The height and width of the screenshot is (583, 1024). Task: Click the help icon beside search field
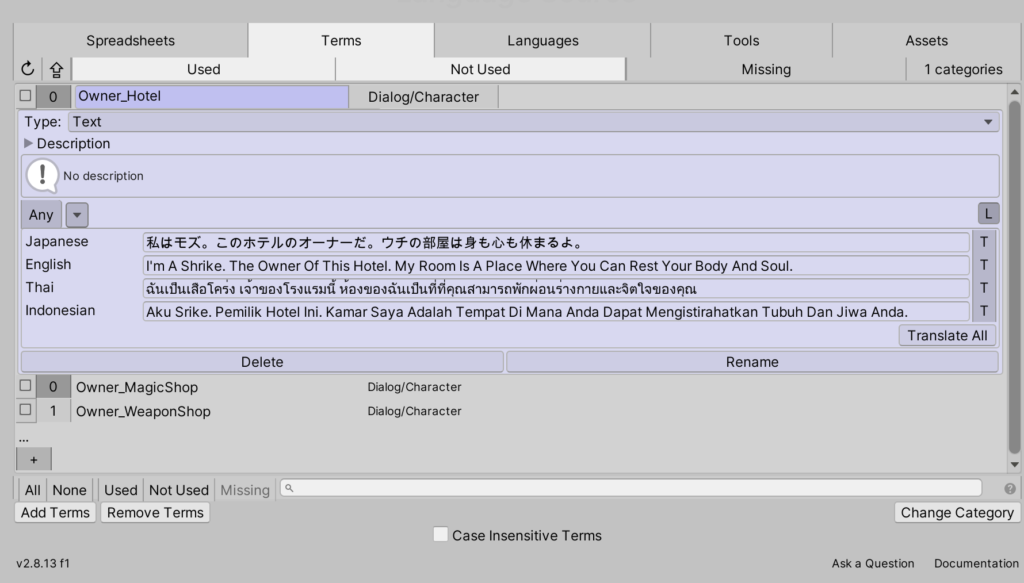tap(1009, 489)
